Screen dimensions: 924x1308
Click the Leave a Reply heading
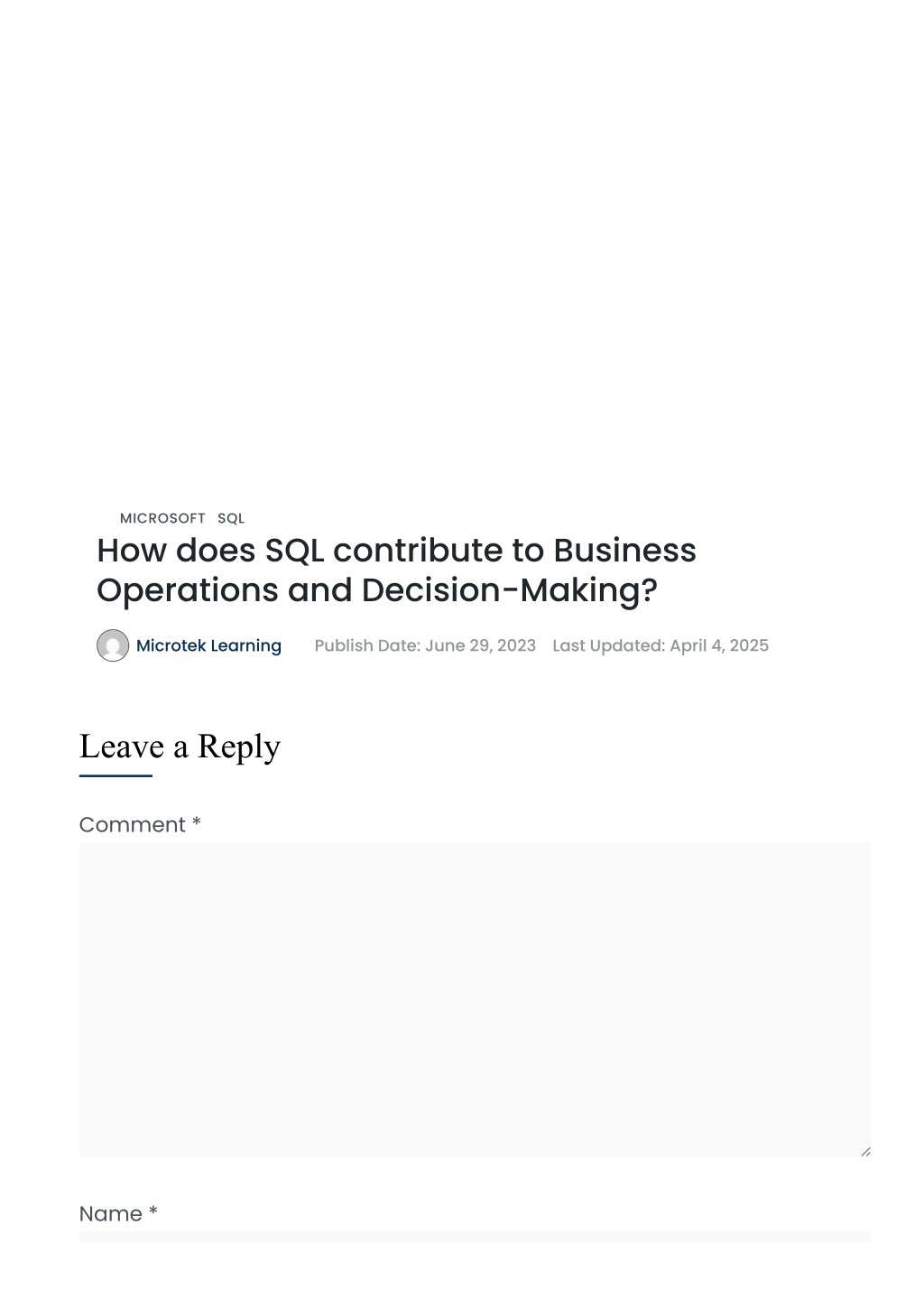(x=180, y=747)
